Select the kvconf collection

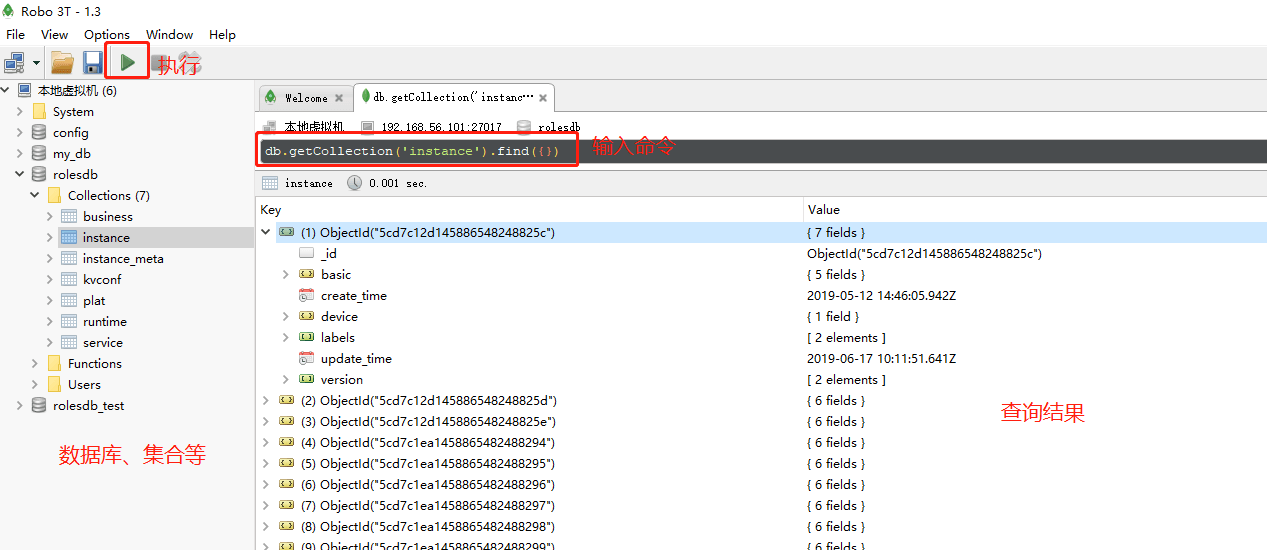[102, 279]
